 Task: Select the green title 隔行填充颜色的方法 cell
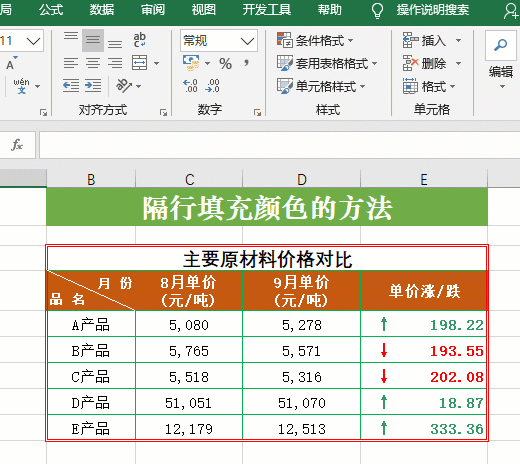(x=267, y=207)
